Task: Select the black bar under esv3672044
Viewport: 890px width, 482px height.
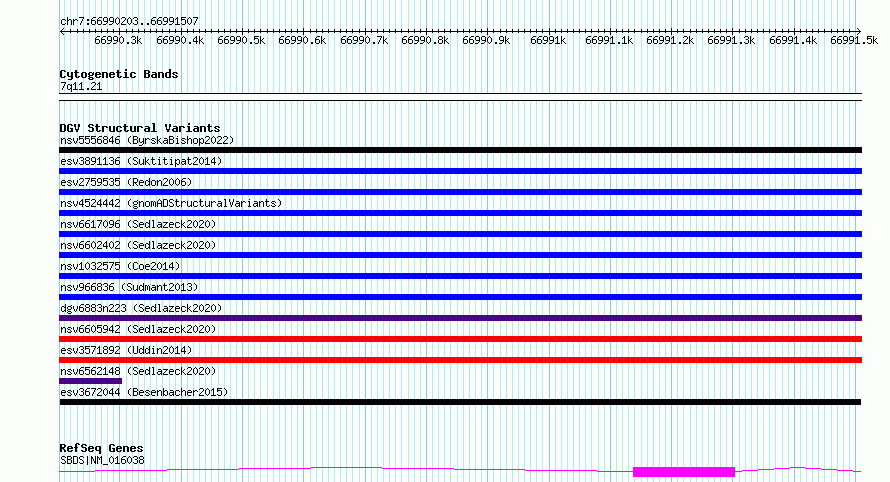Action: click(x=460, y=402)
